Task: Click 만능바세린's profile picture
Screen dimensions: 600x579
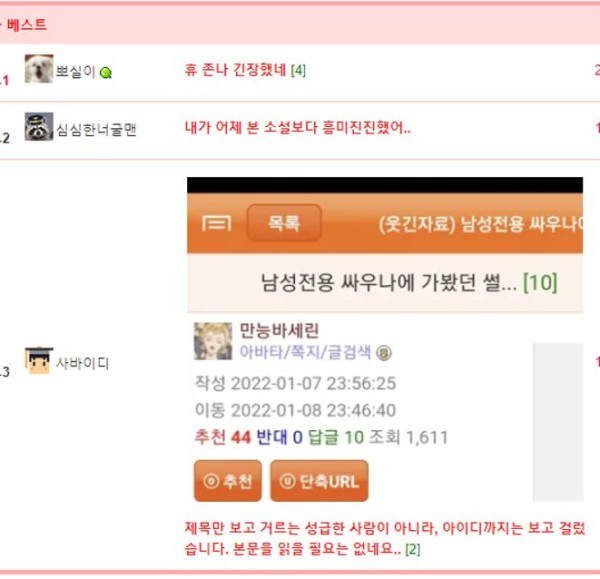Action: coord(213,341)
